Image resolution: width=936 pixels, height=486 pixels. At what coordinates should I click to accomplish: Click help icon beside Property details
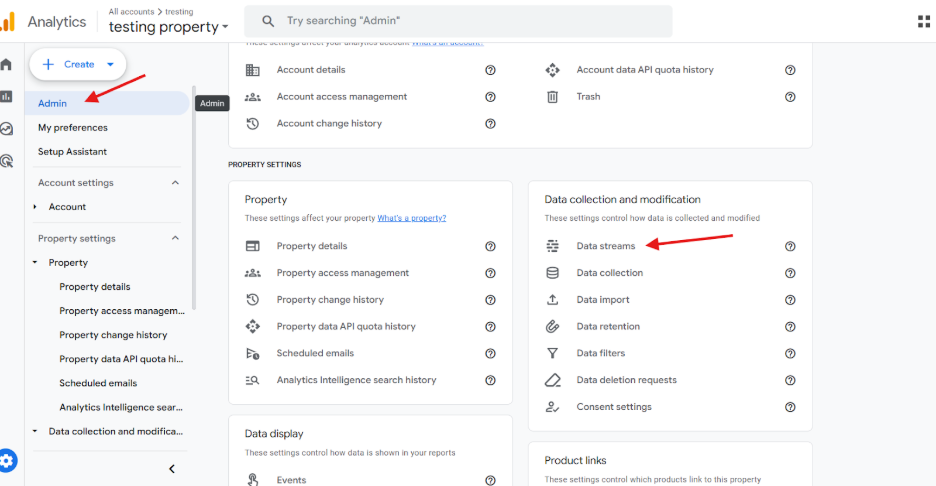[490, 246]
